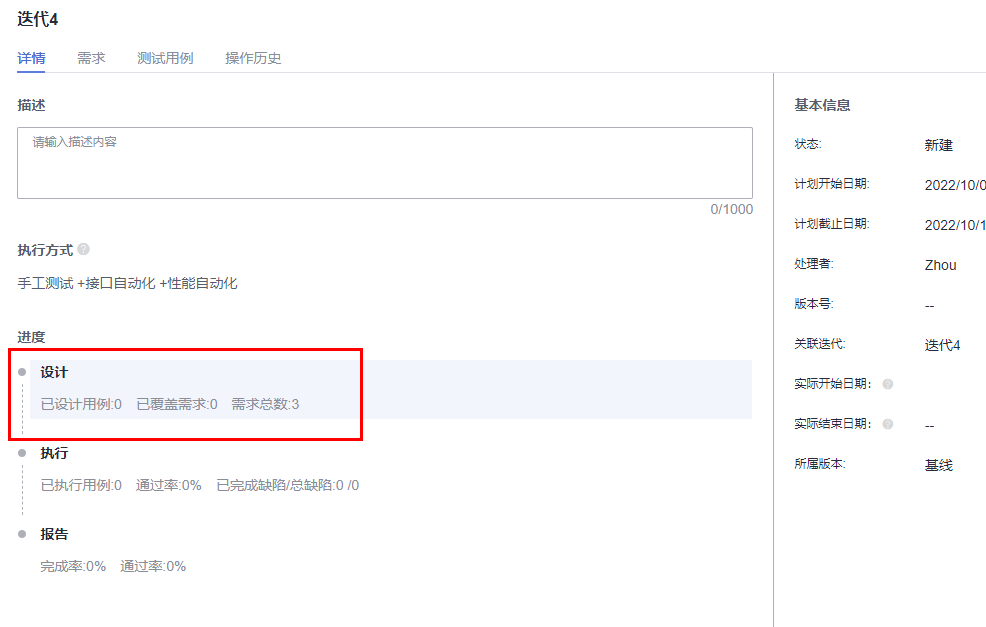
Task: Click the 已执行用例:0 statistic
Action: coord(81,486)
